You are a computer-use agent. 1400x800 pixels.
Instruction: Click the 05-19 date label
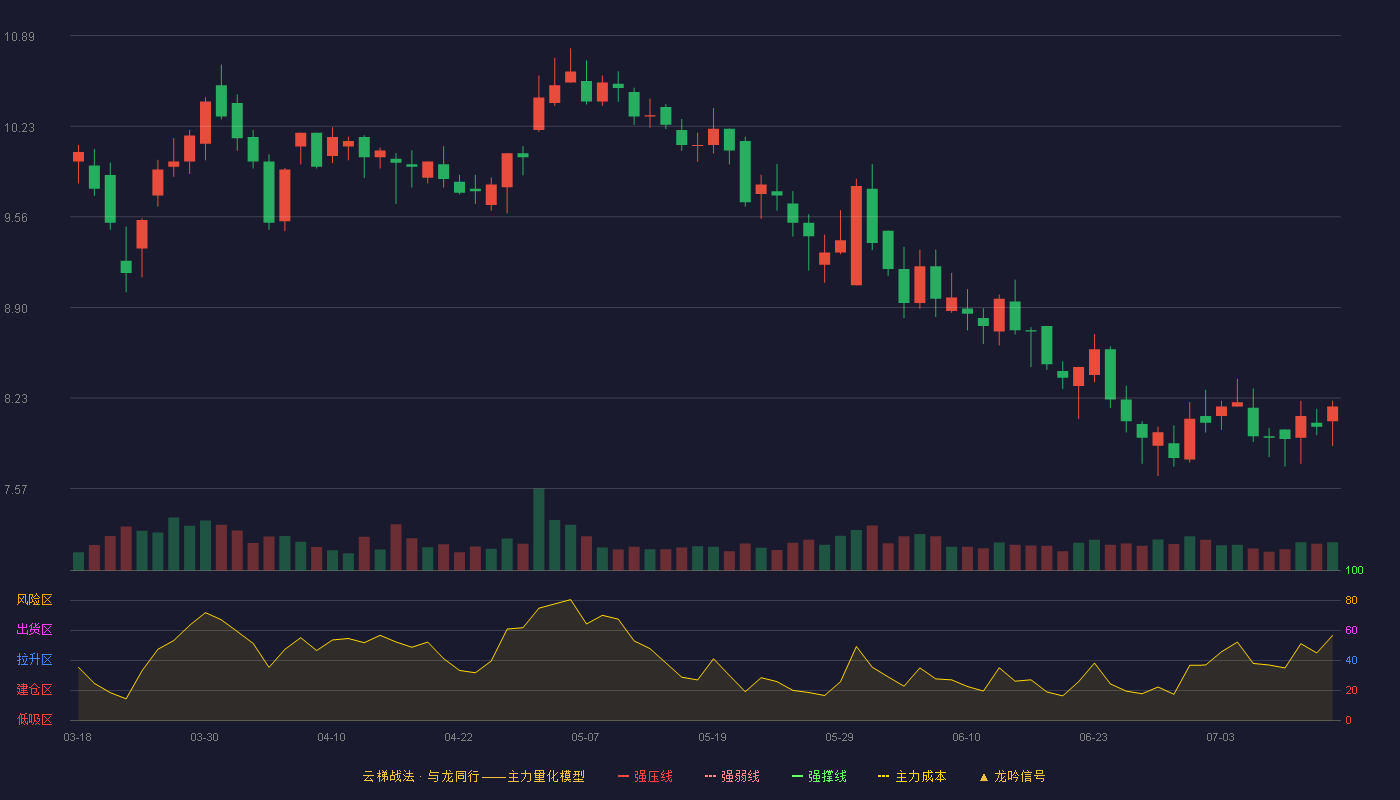[713, 737]
